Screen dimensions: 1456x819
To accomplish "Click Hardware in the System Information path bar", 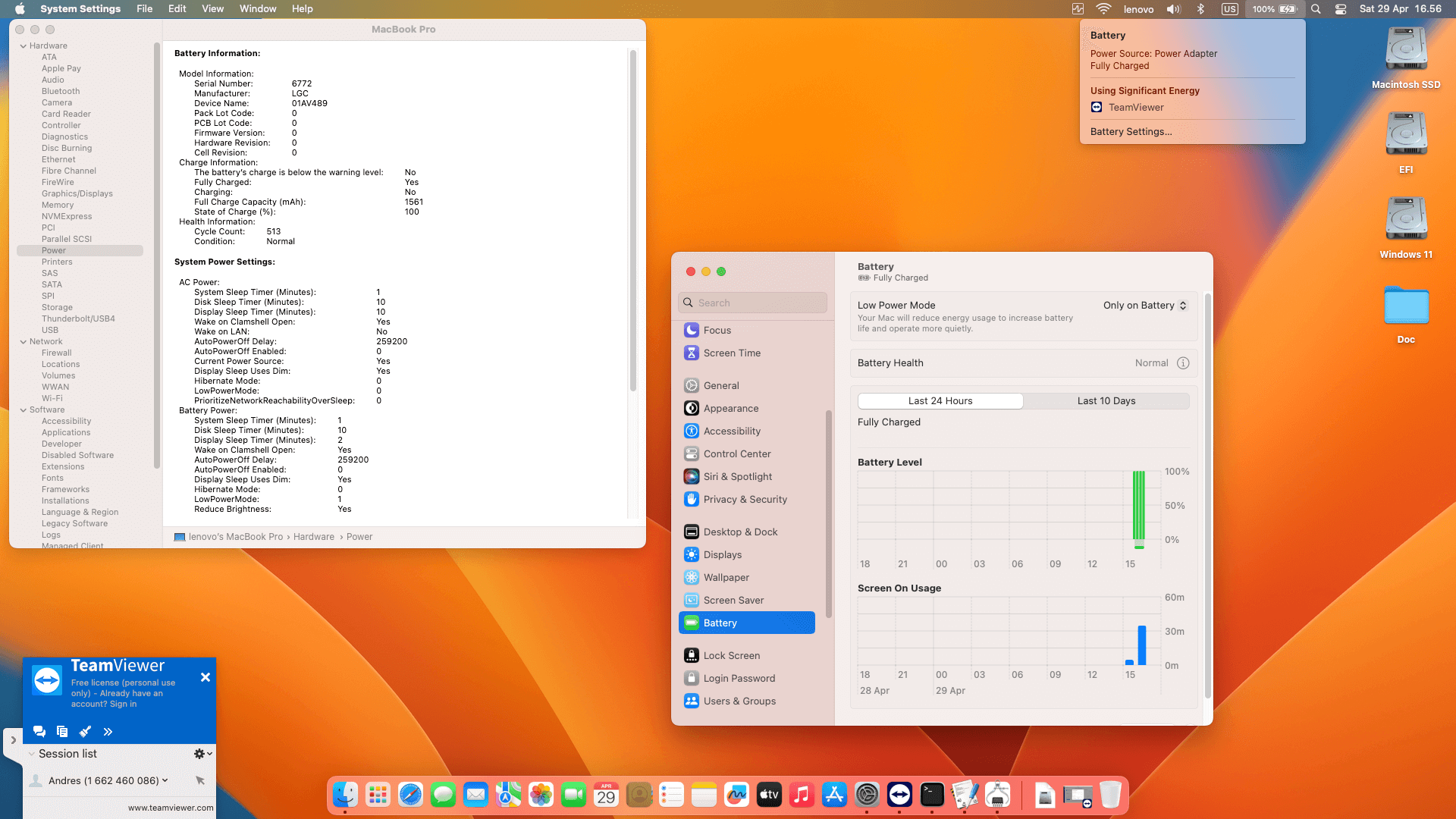I will [x=314, y=537].
